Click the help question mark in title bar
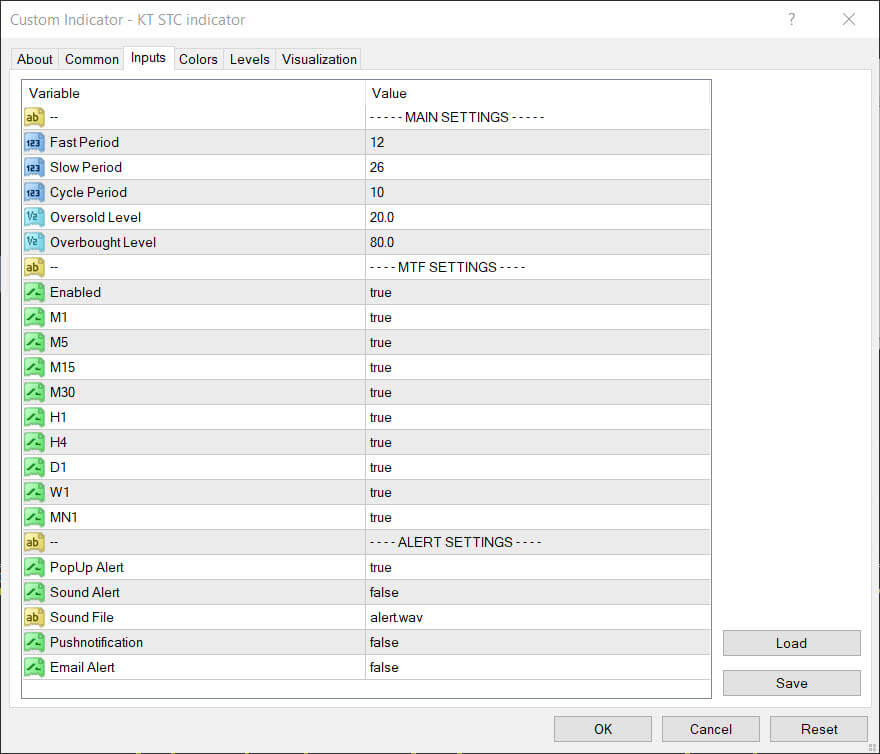Screen dimensions: 880x754 tap(791, 20)
